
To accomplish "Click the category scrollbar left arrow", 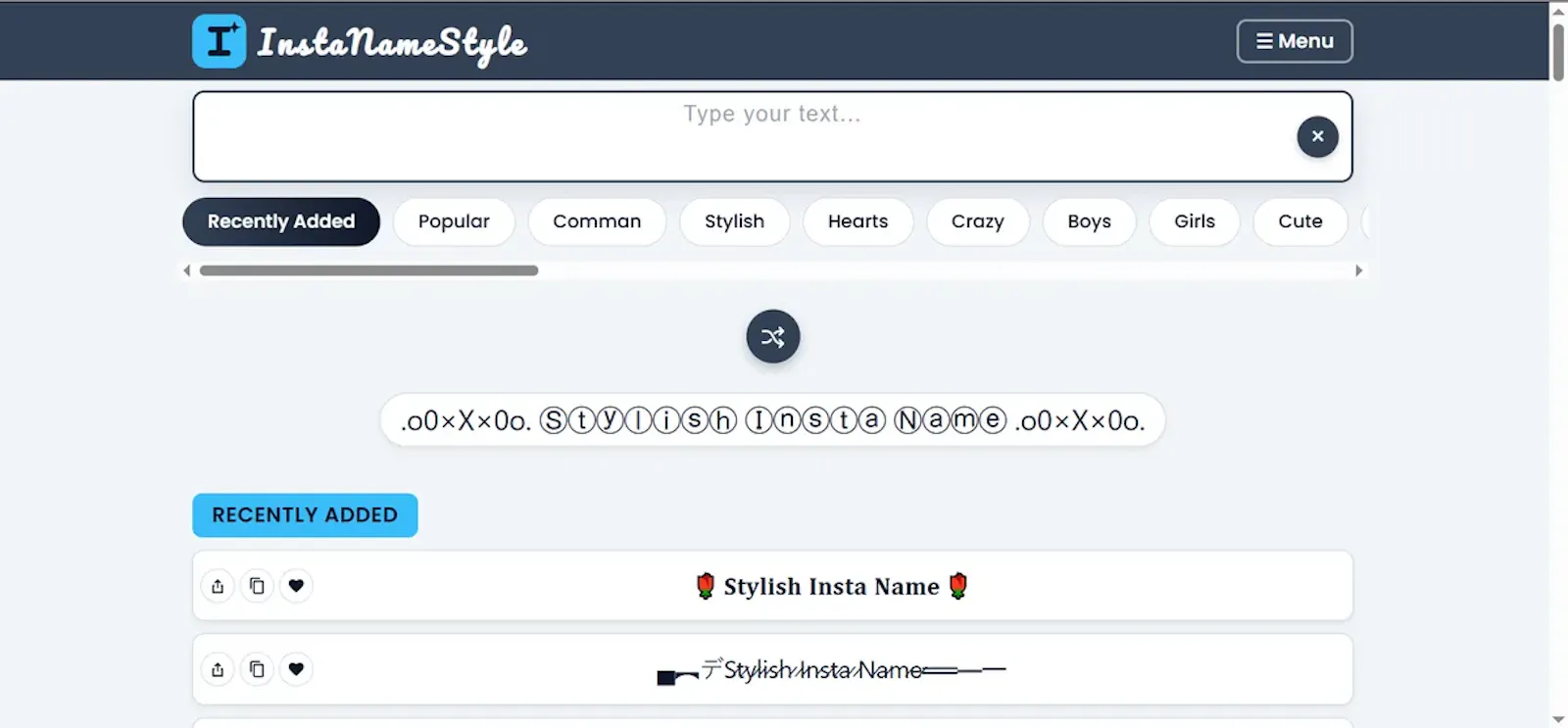I will (187, 270).
